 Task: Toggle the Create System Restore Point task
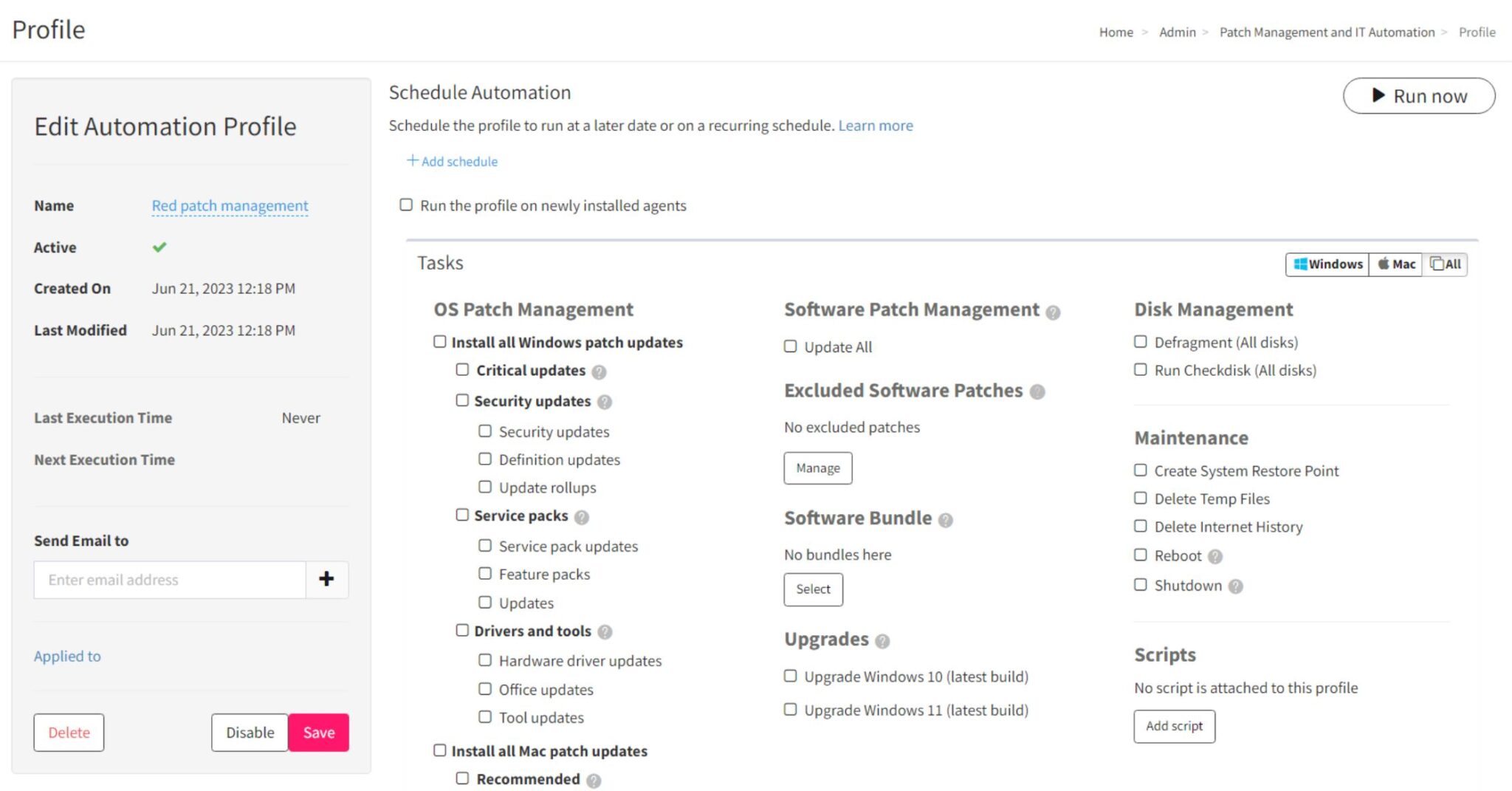click(x=1141, y=470)
